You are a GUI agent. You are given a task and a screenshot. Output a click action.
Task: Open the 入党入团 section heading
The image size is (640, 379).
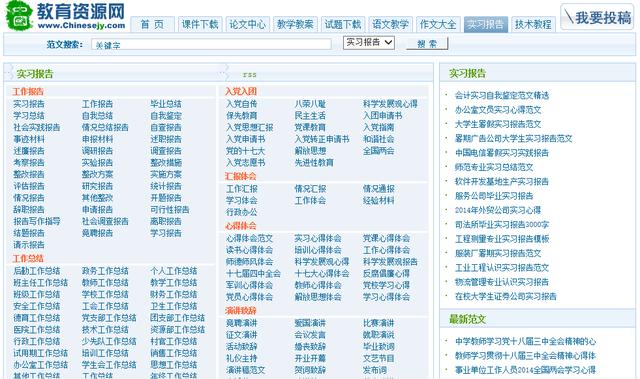pos(241,91)
